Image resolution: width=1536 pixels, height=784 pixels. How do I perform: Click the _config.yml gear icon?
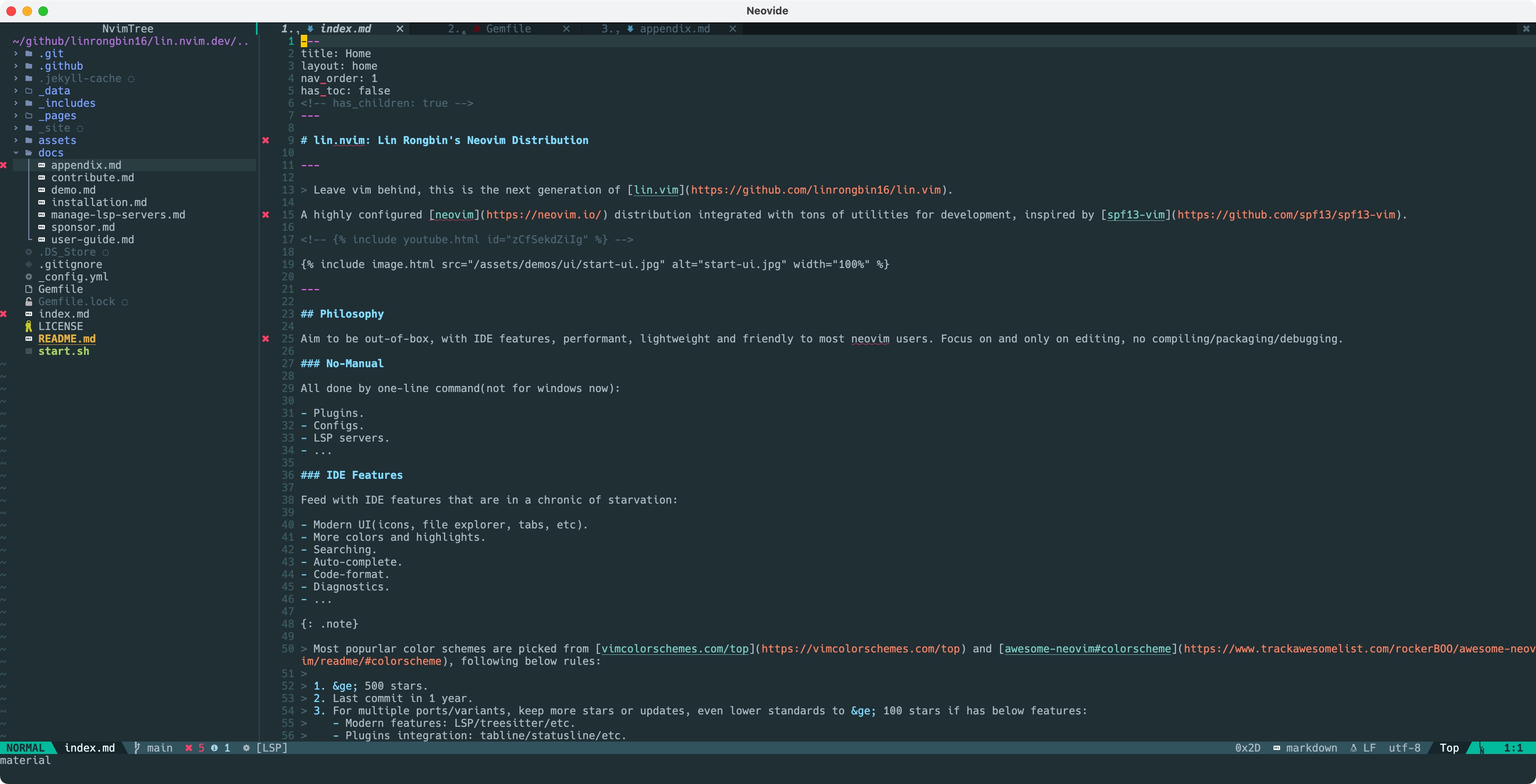(29, 277)
